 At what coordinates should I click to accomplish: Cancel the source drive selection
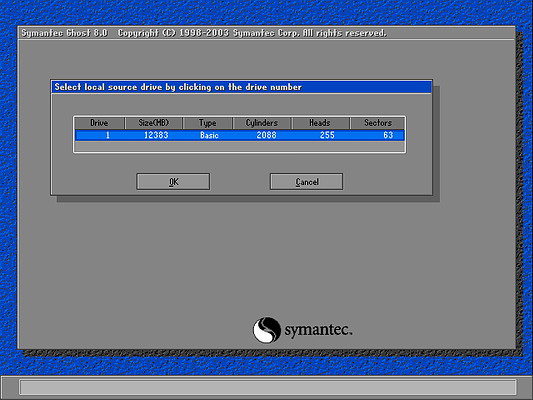[306, 181]
